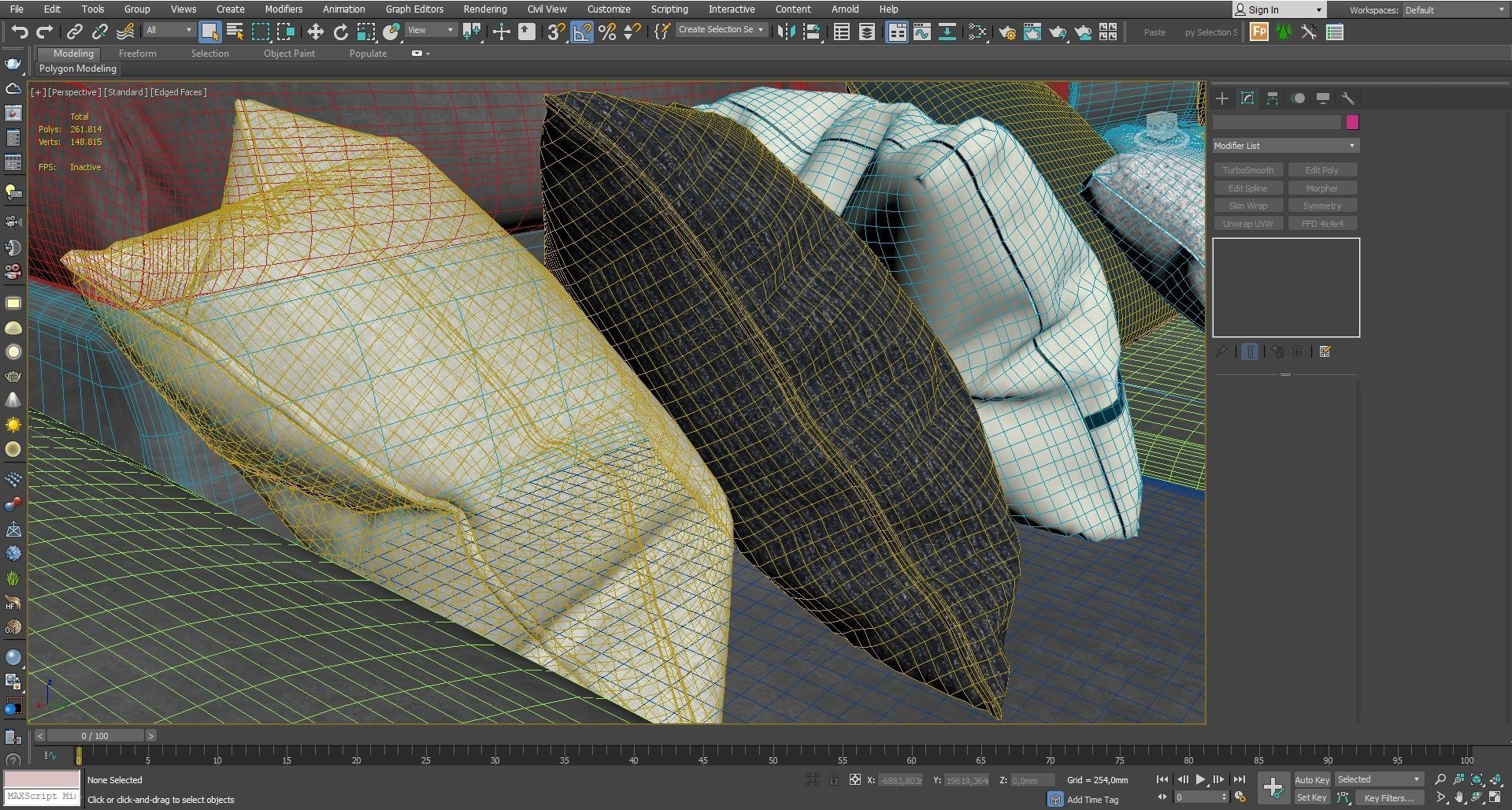Open the Scripting menu
The image size is (1512, 810).
click(669, 9)
